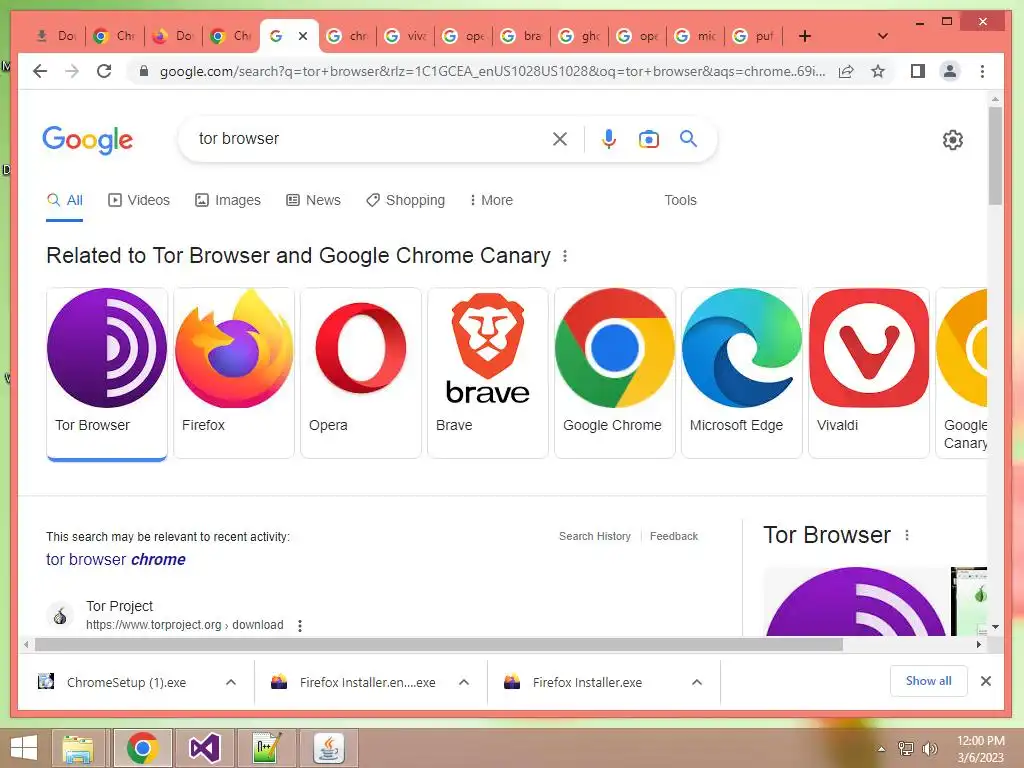Expand options for Firefox Installer.exe download
Image resolution: width=1024 pixels, height=768 pixels.
(x=697, y=682)
